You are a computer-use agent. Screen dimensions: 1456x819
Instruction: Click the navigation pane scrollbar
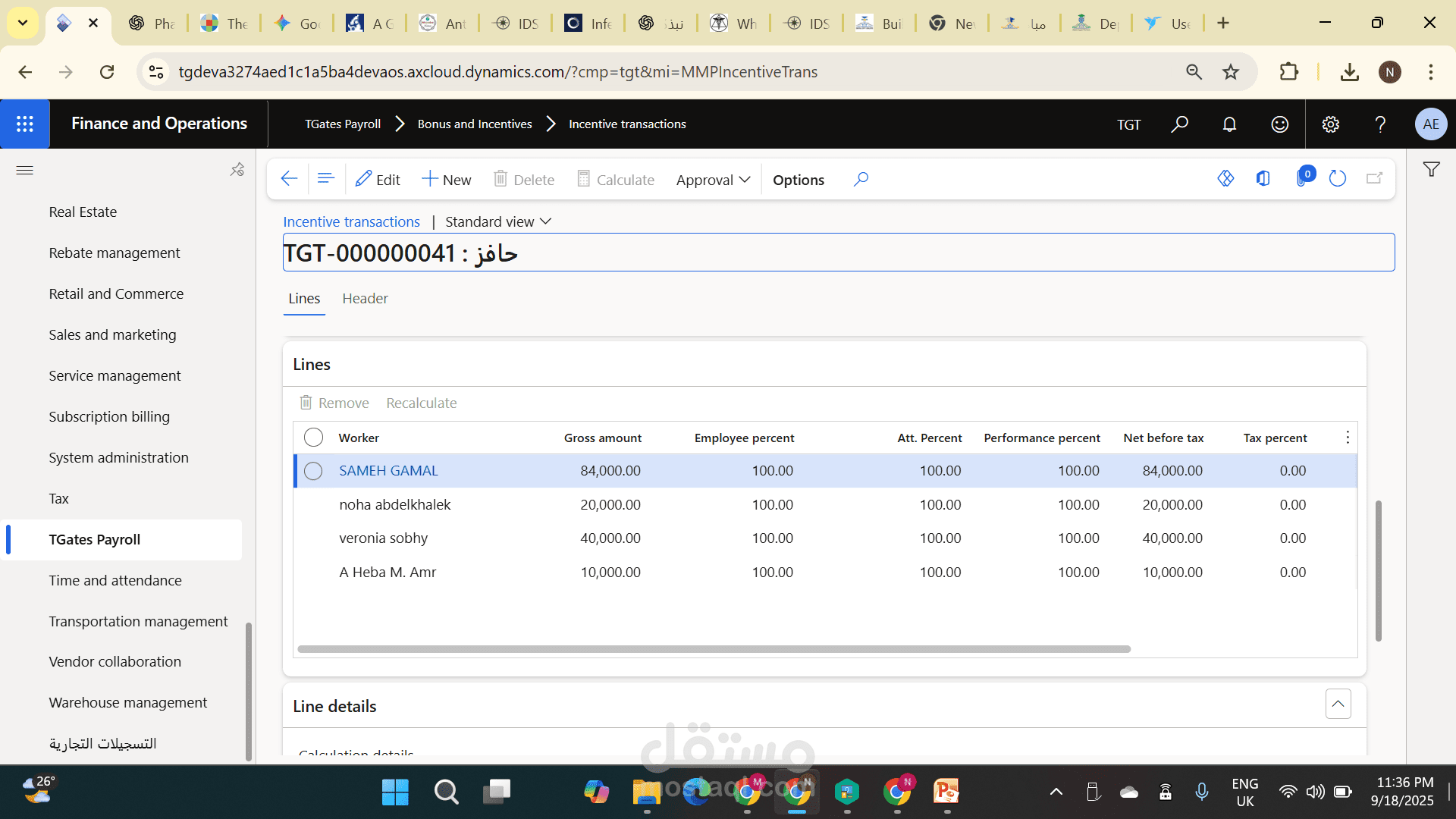[x=249, y=690]
